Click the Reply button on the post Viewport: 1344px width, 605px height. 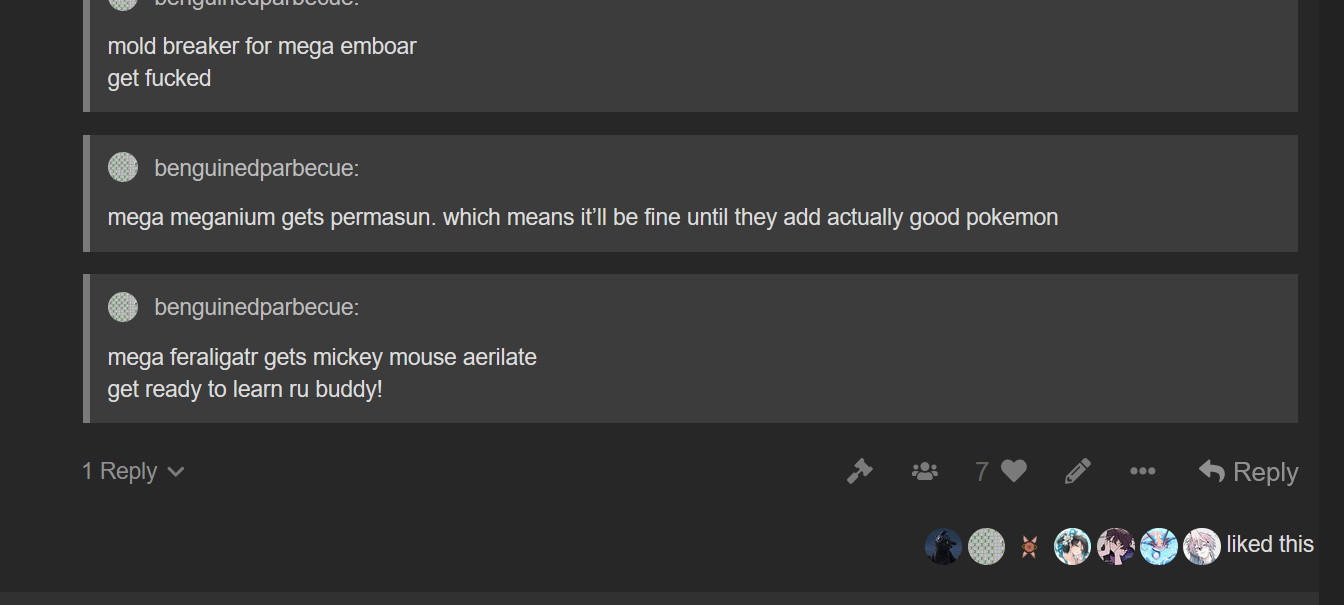coord(1248,472)
